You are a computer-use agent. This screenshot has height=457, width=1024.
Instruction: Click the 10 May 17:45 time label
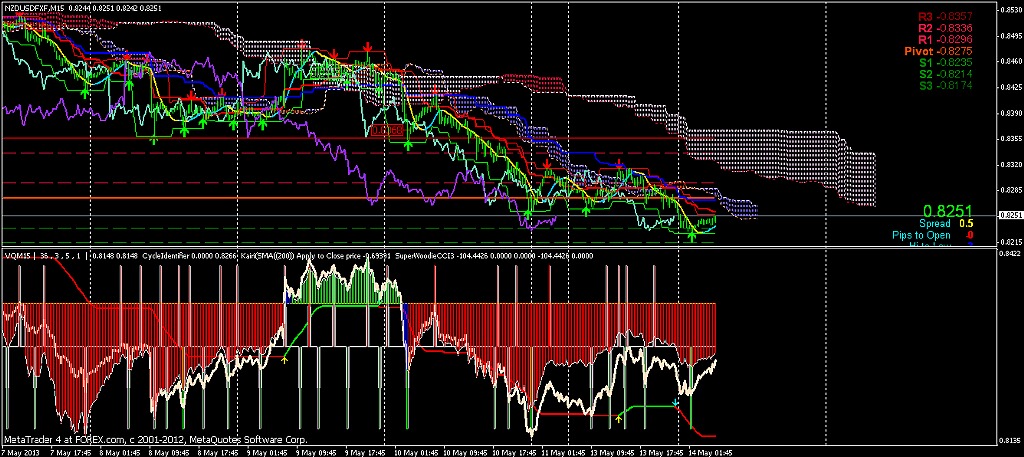[515, 452]
